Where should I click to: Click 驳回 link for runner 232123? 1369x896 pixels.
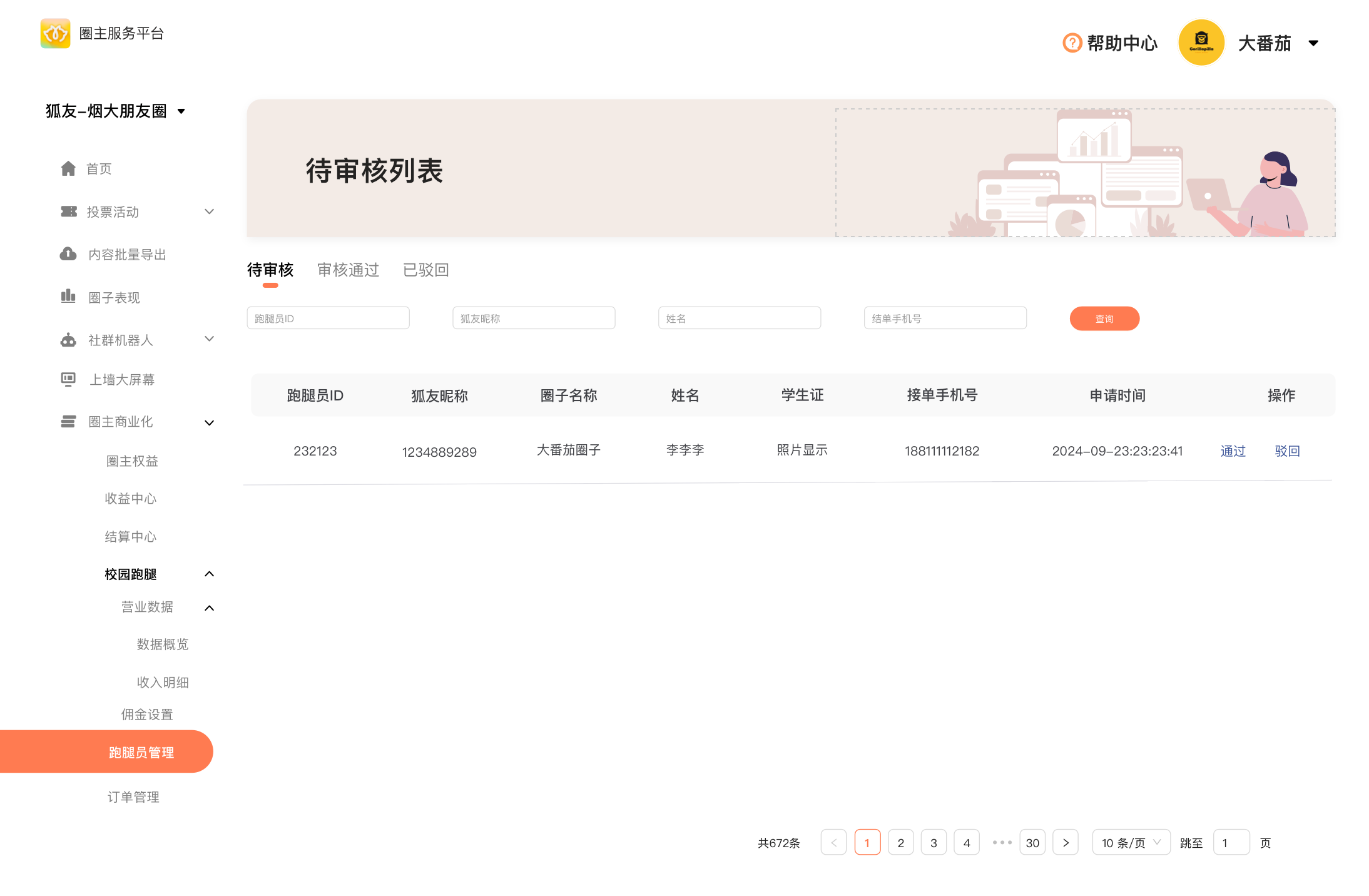point(1287,451)
